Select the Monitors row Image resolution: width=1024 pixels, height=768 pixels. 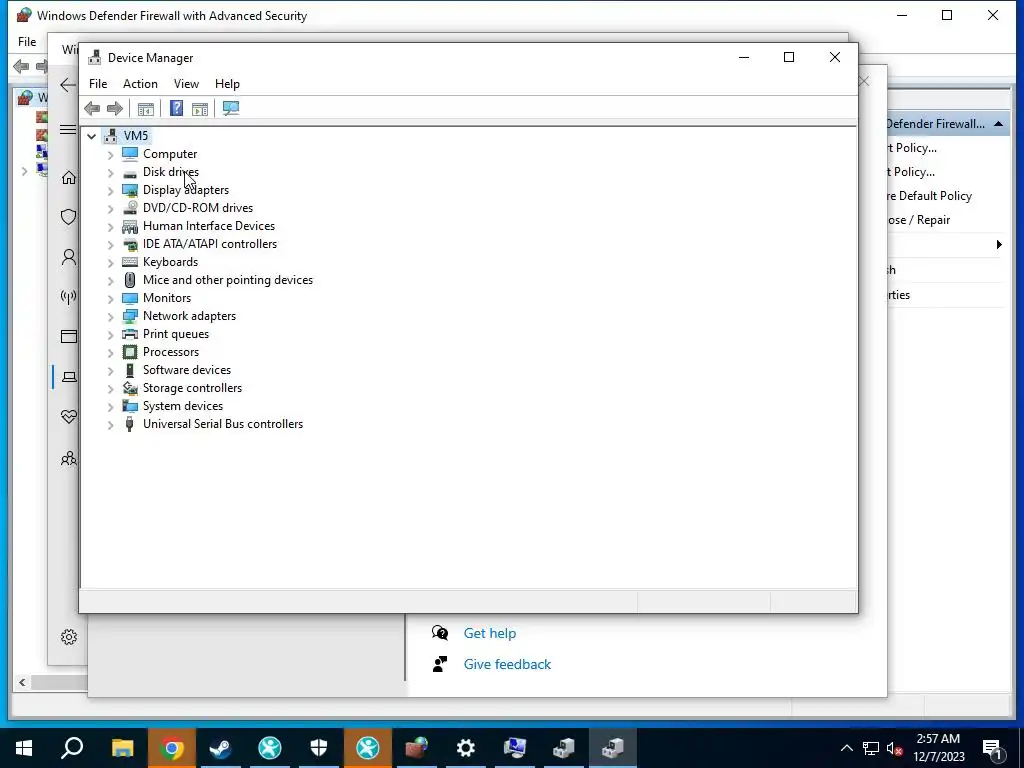(x=167, y=298)
